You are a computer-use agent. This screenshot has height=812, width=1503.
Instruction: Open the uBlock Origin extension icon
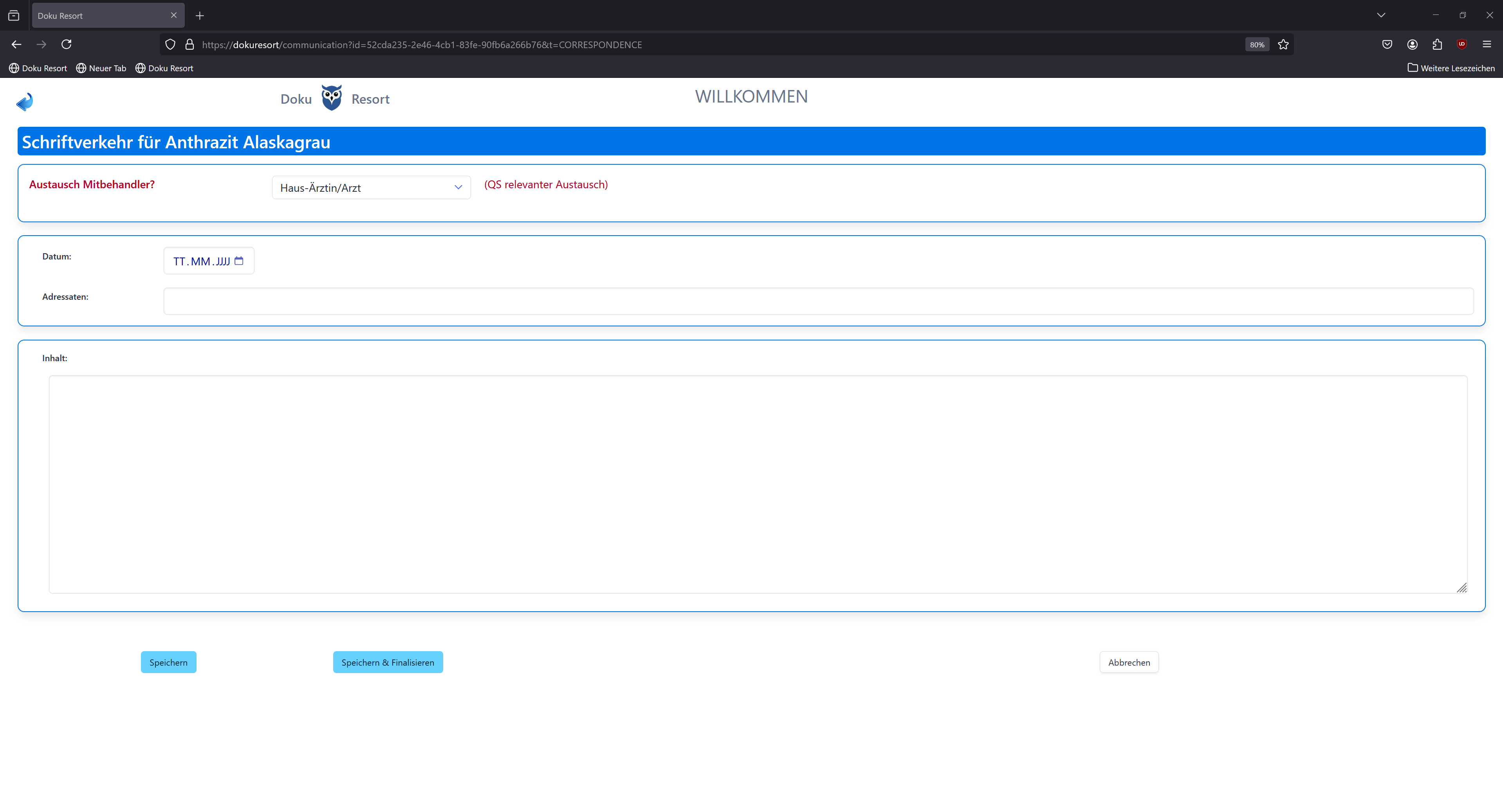[x=1462, y=44]
